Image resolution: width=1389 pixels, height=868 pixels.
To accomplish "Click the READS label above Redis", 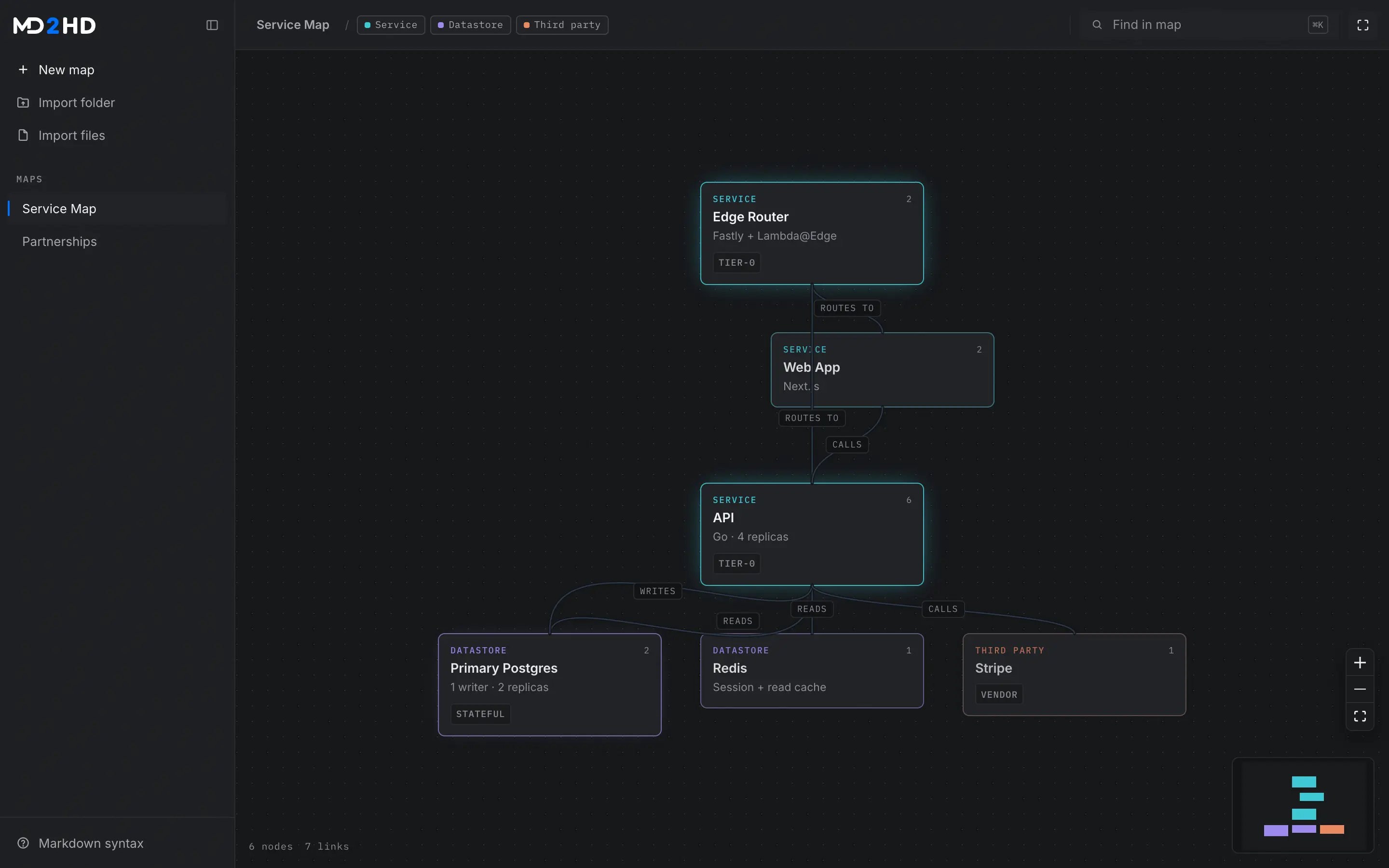I will point(812,609).
